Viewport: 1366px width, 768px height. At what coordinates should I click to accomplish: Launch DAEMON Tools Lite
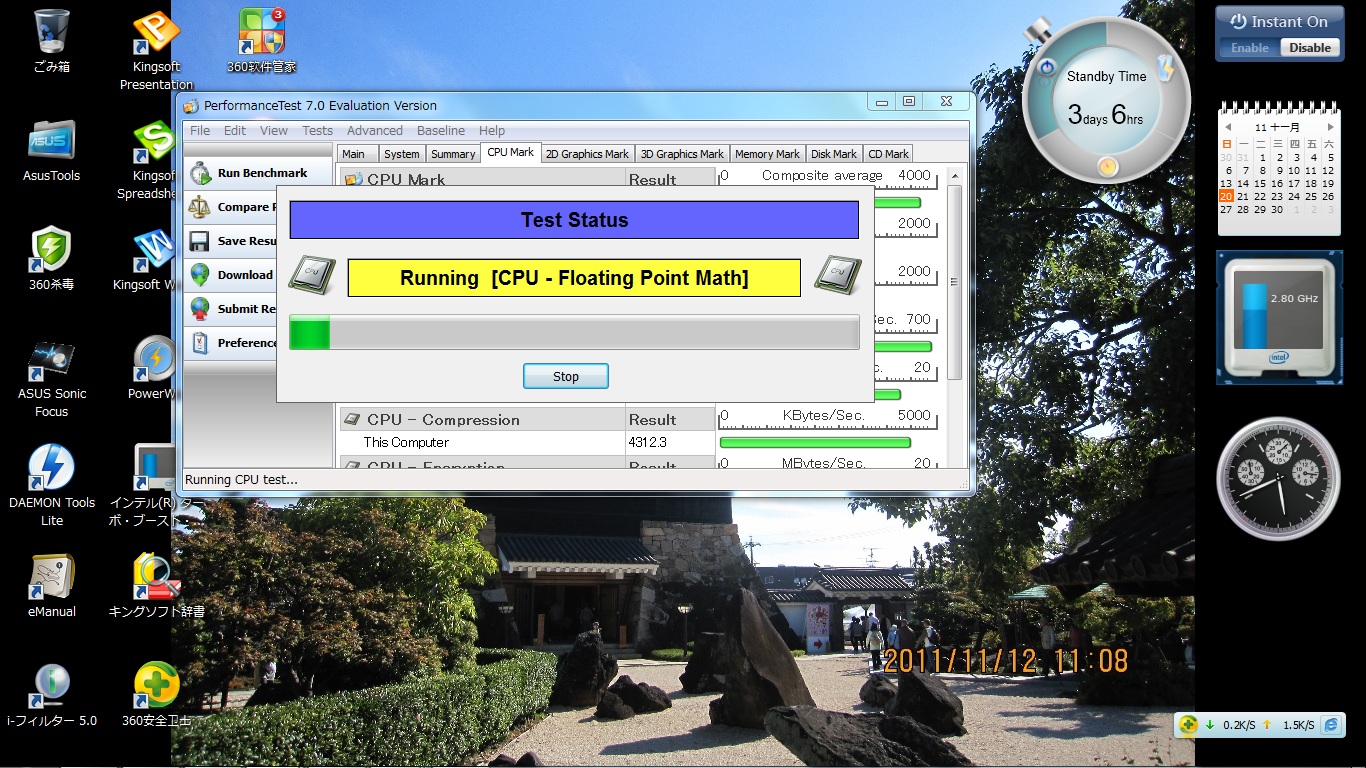tap(51, 486)
